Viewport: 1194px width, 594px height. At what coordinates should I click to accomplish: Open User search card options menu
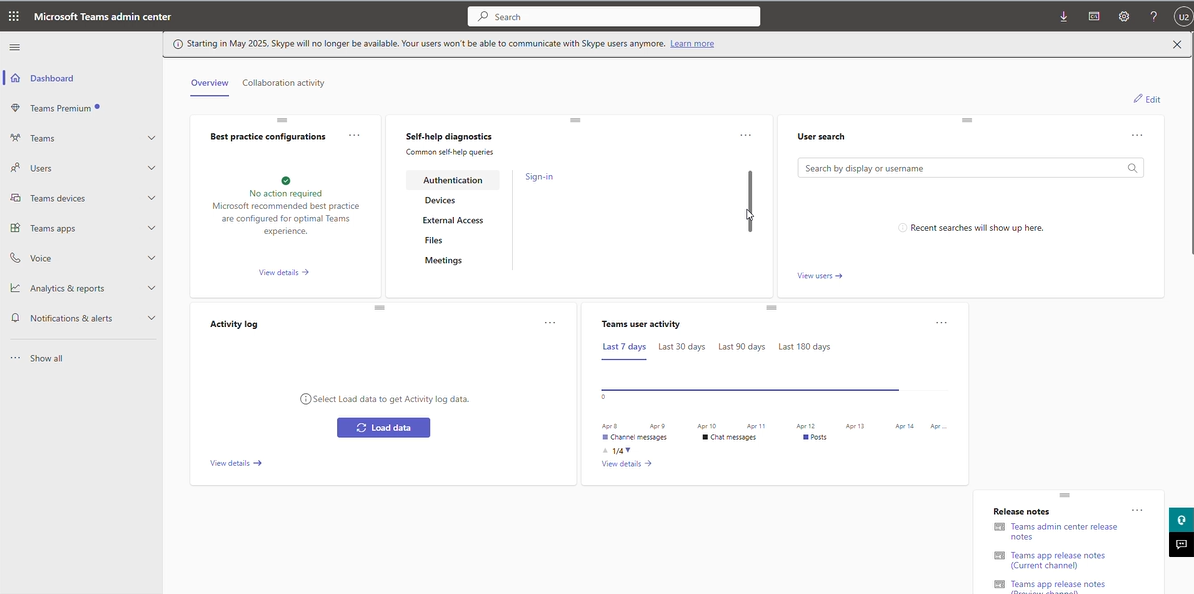pyautogui.click(x=1137, y=135)
